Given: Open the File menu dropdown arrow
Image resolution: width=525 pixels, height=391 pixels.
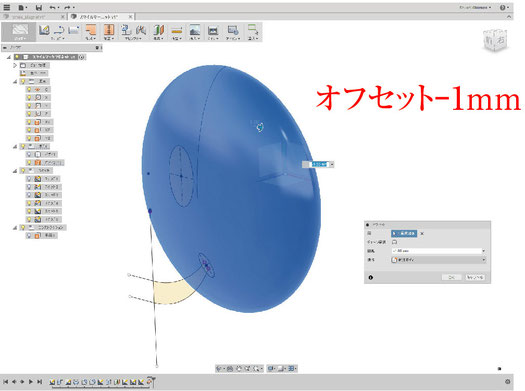Looking at the screenshot, I should pyautogui.click(x=26, y=8).
